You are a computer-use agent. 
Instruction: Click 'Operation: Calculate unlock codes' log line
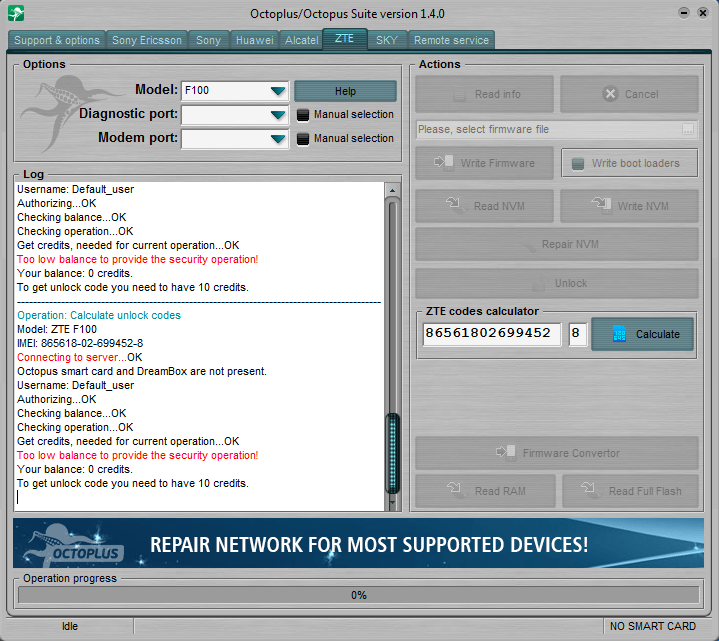pos(99,315)
